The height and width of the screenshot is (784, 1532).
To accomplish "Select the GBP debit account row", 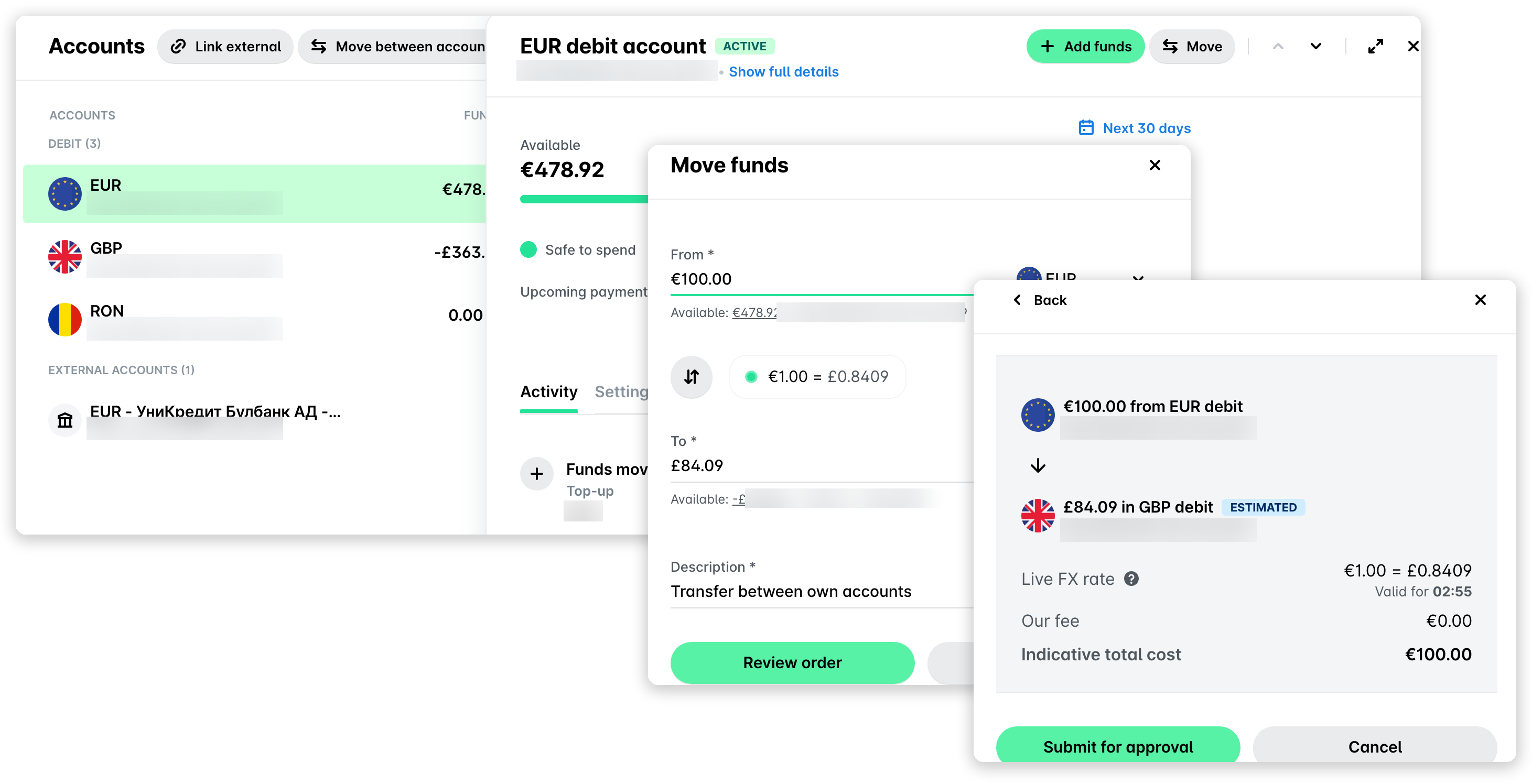I will click(254, 257).
